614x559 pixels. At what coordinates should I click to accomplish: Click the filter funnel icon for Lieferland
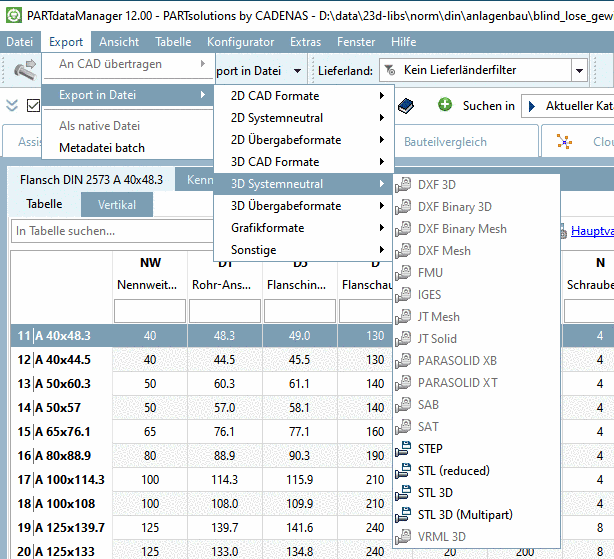(x=388, y=71)
